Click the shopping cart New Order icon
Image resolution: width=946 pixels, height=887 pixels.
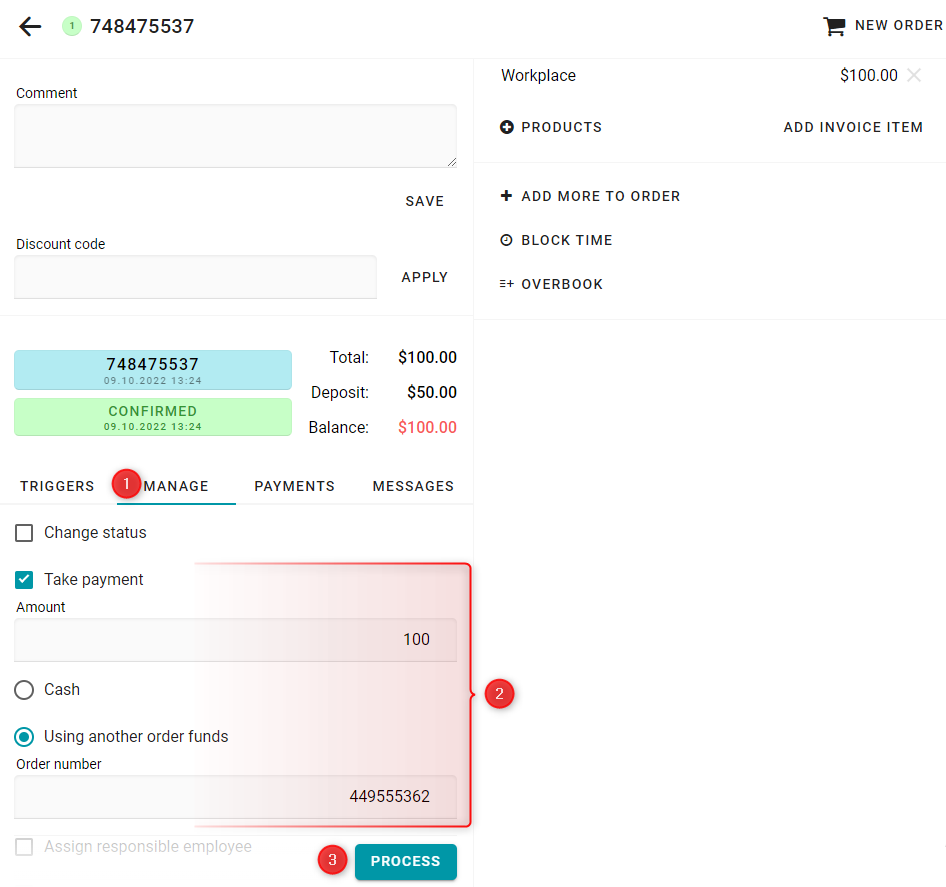834,26
